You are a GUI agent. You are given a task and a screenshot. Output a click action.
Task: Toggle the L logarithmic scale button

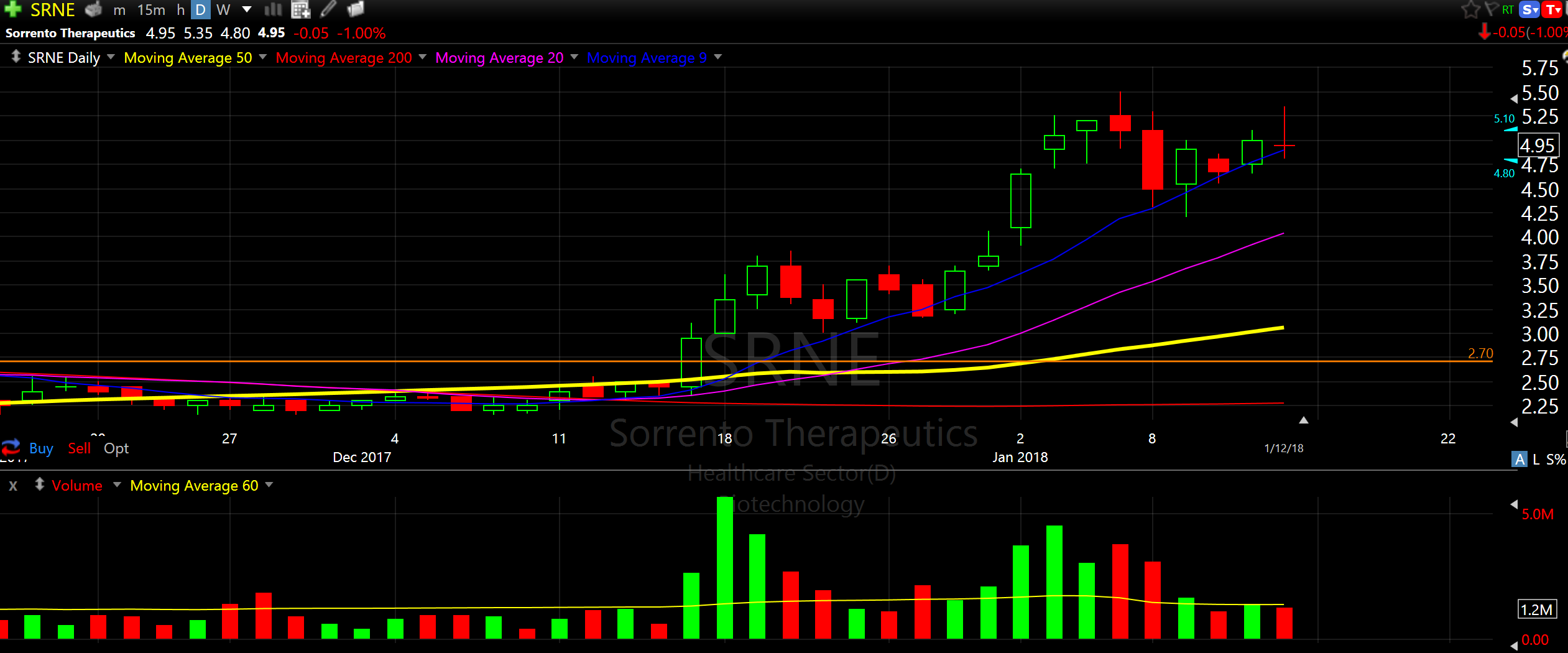point(1536,460)
